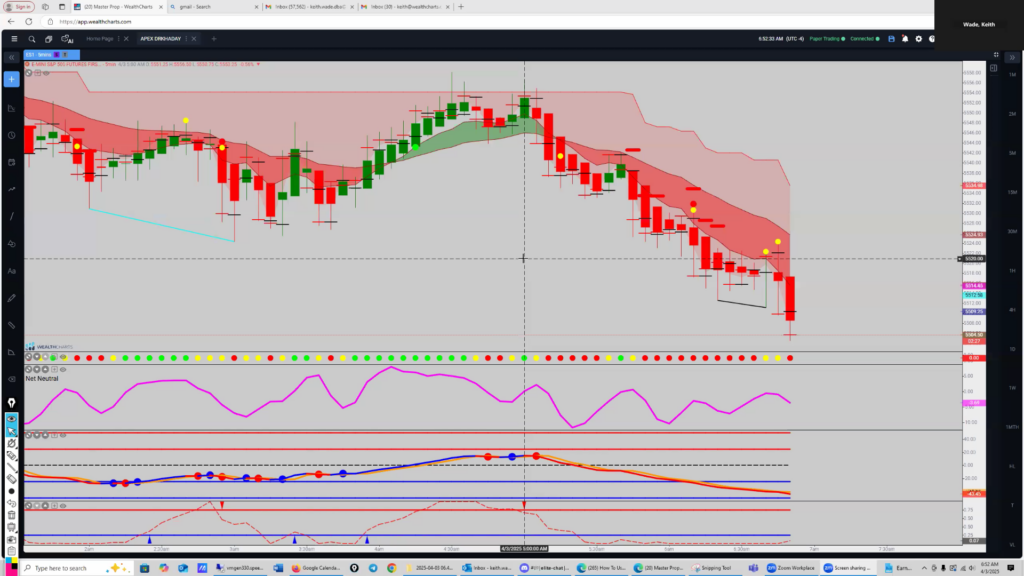This screenshot has height=576, width=1024.
Task: Click the blue plus add button
Action: click(12, 79)
